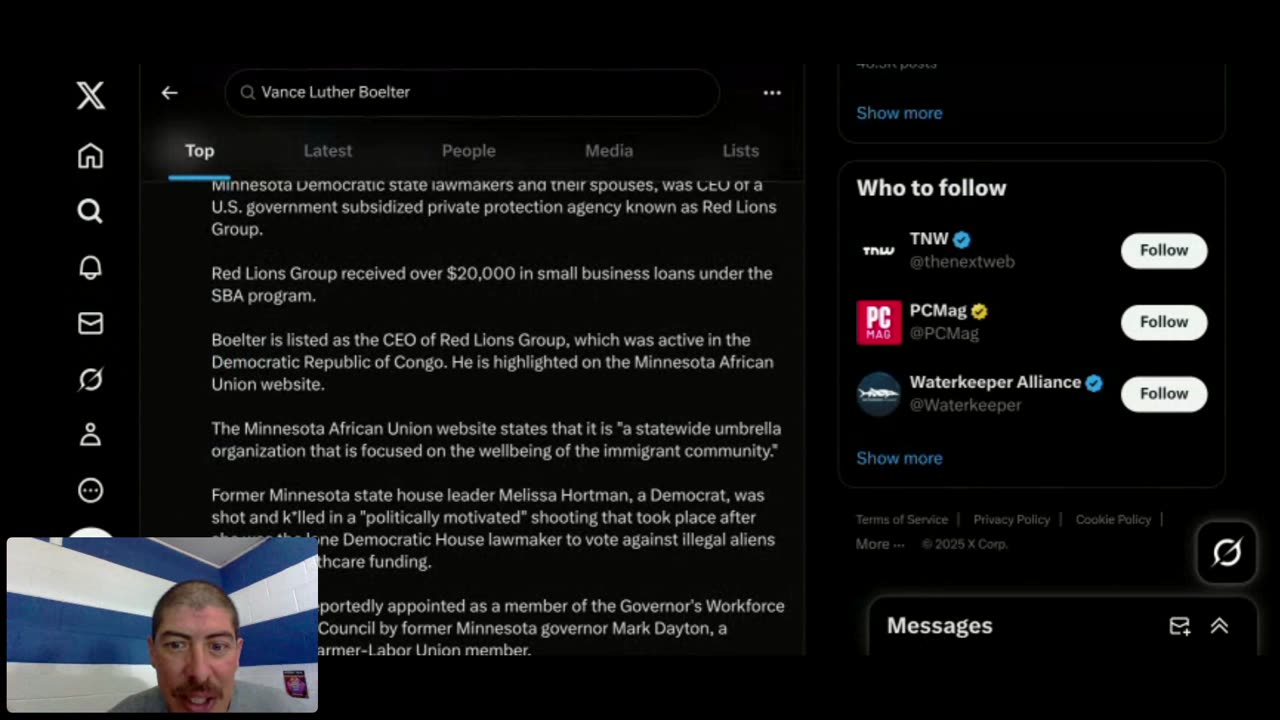Open Grok icon in left sidebar
This screenshot has width=1280, height=720.
click(x=90, y=379)
